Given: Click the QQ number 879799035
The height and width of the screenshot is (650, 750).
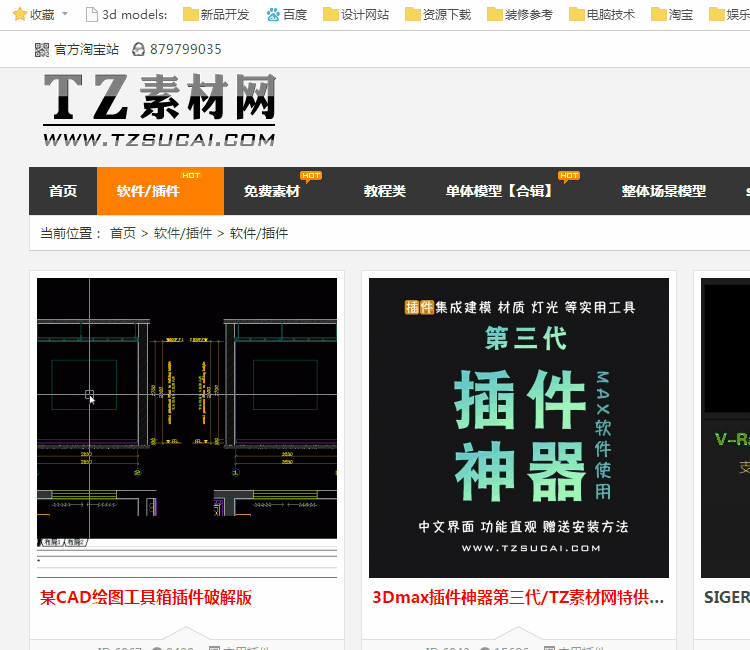Looking at the screenshot, I should (x=186, y=49).
